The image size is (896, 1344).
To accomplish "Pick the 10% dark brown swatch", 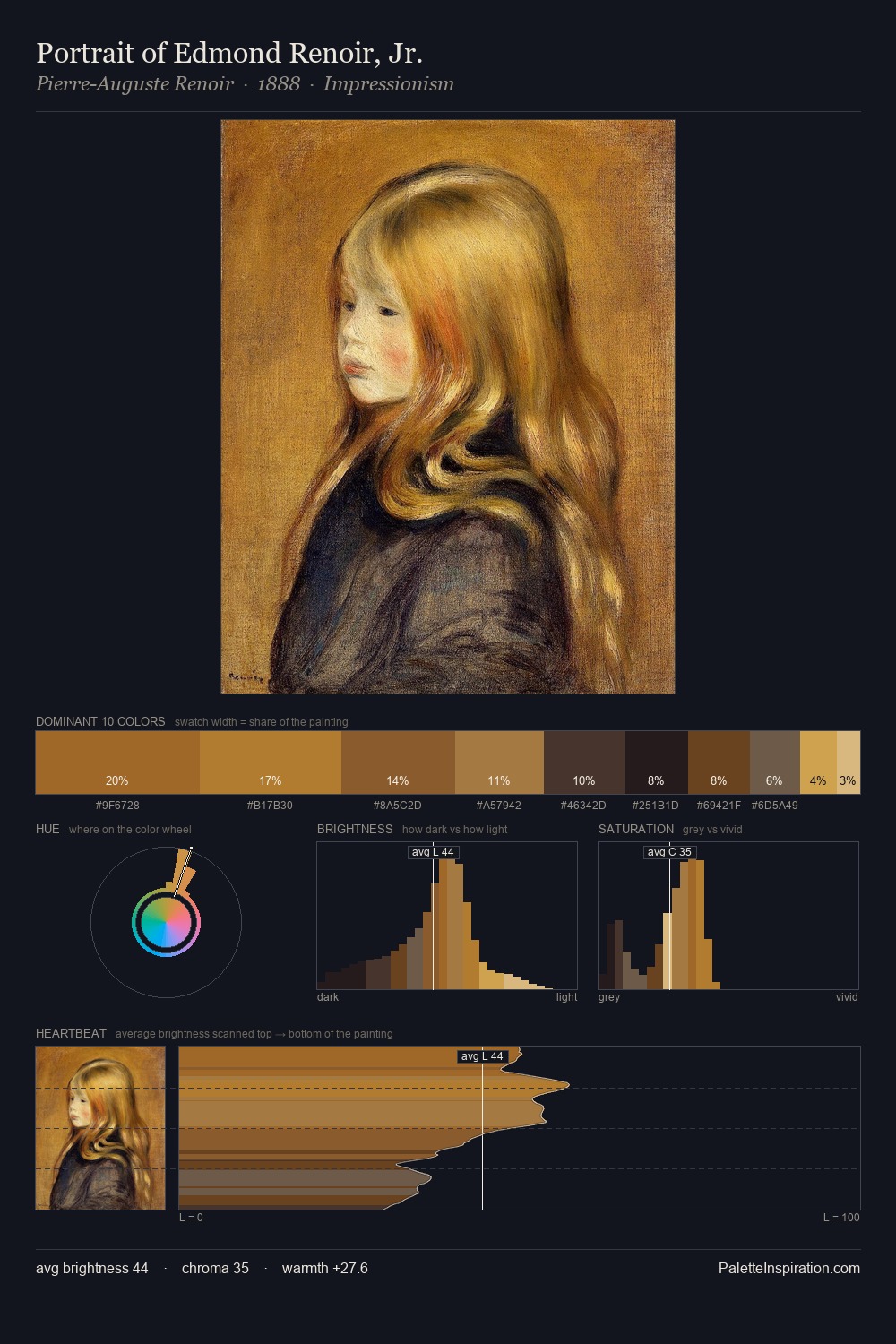I will pos(584,762).
